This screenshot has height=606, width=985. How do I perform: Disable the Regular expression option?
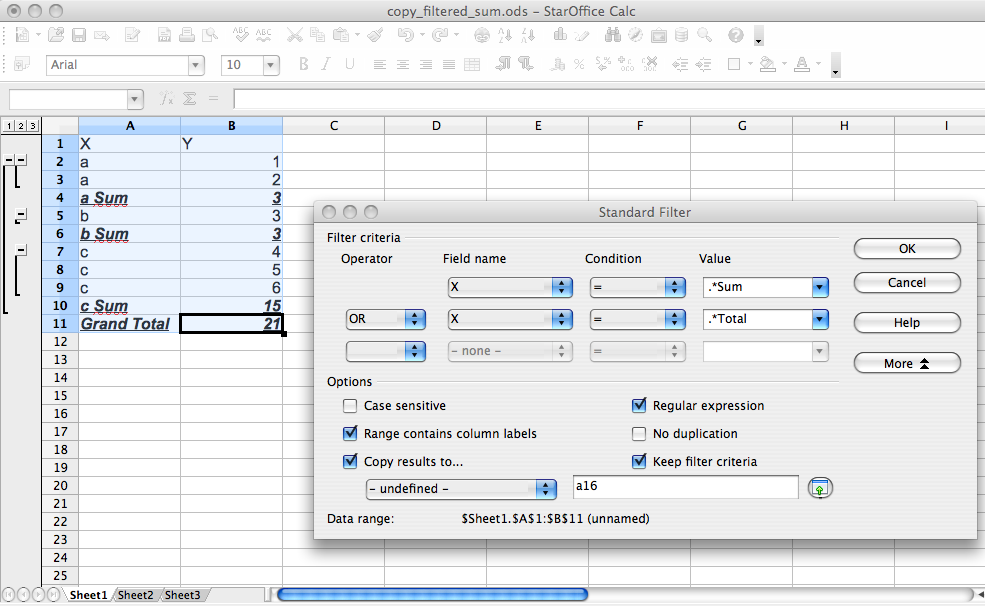click(x=638, y=405)
